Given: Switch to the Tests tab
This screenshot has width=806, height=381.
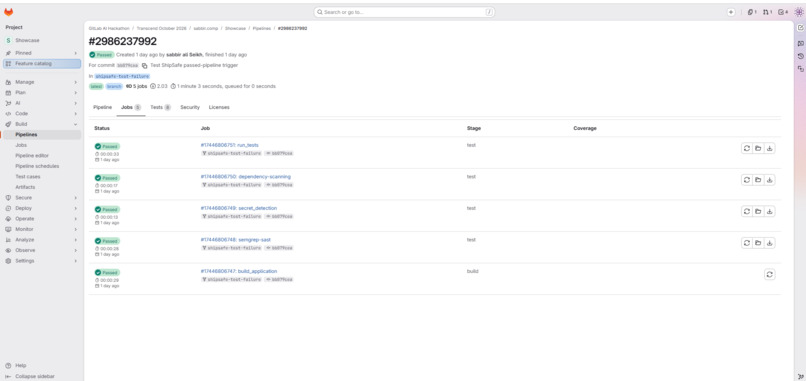Looking at the screenshot, I should tap(160, 107).
